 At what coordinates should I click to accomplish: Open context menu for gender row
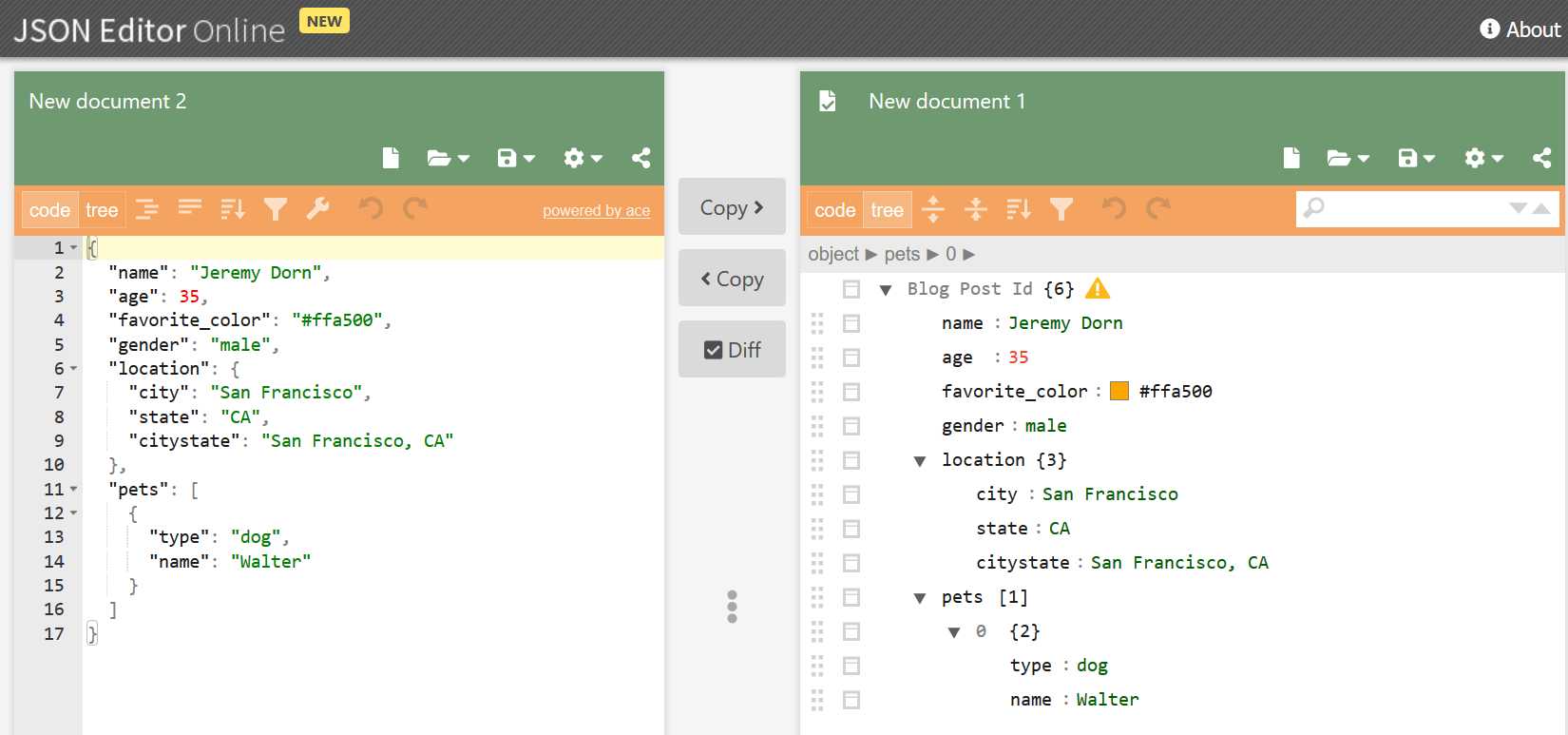tap(851, 426)
